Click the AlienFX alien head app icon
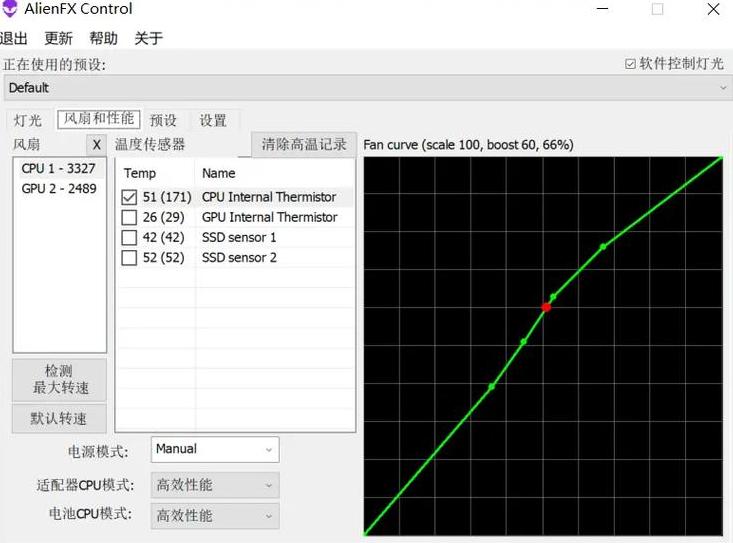 pos(9,8)
